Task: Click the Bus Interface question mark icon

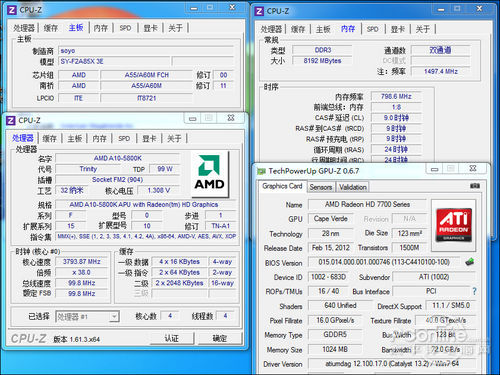Action: [474, 291]
